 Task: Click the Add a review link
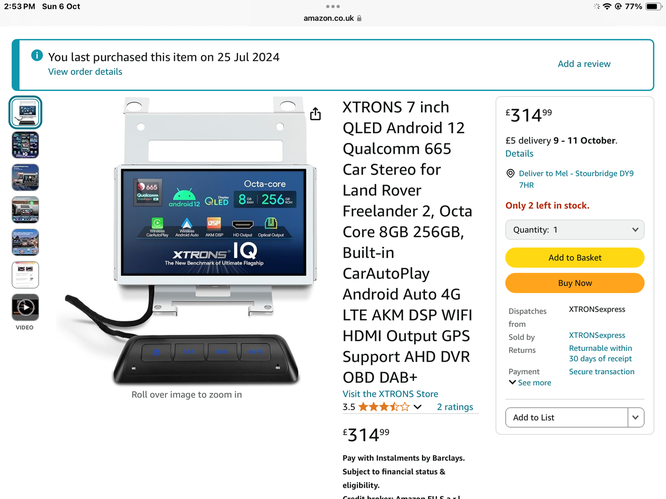tap(584, 64)
